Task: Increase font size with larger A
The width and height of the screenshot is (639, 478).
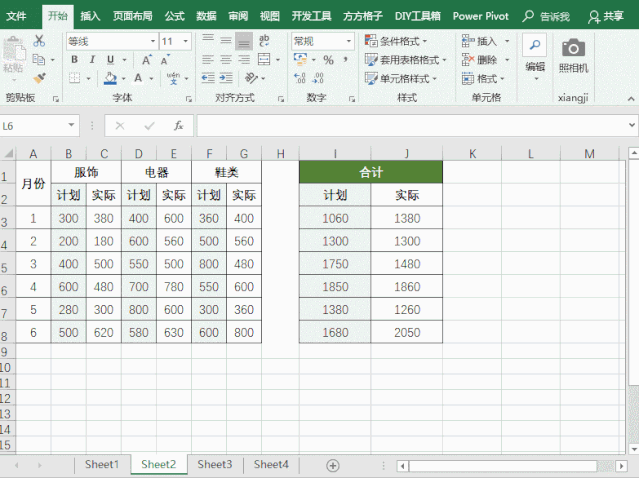Action: [147, 60]
